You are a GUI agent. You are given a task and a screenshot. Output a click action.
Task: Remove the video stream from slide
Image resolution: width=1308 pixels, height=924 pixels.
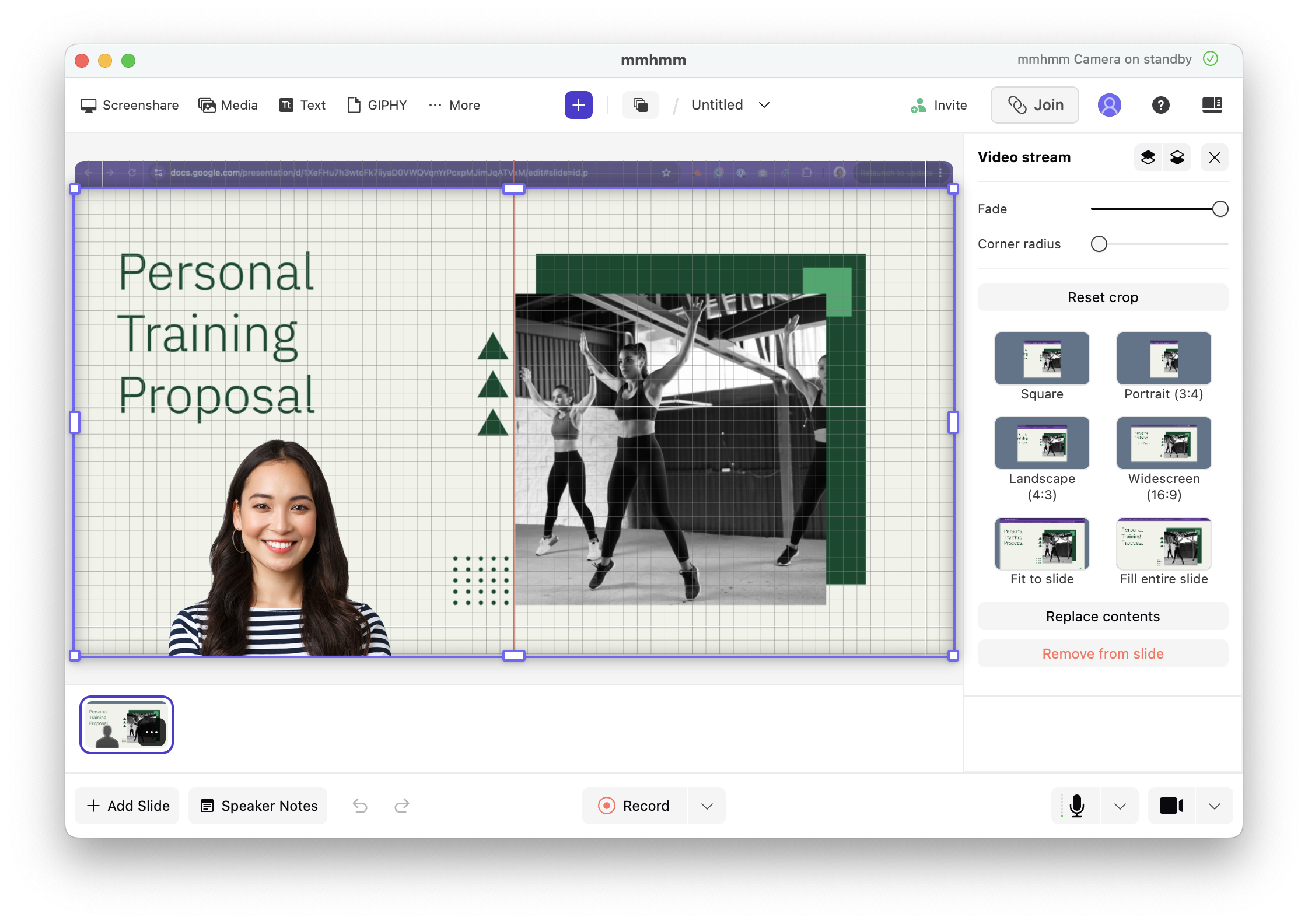(1102, 653)
